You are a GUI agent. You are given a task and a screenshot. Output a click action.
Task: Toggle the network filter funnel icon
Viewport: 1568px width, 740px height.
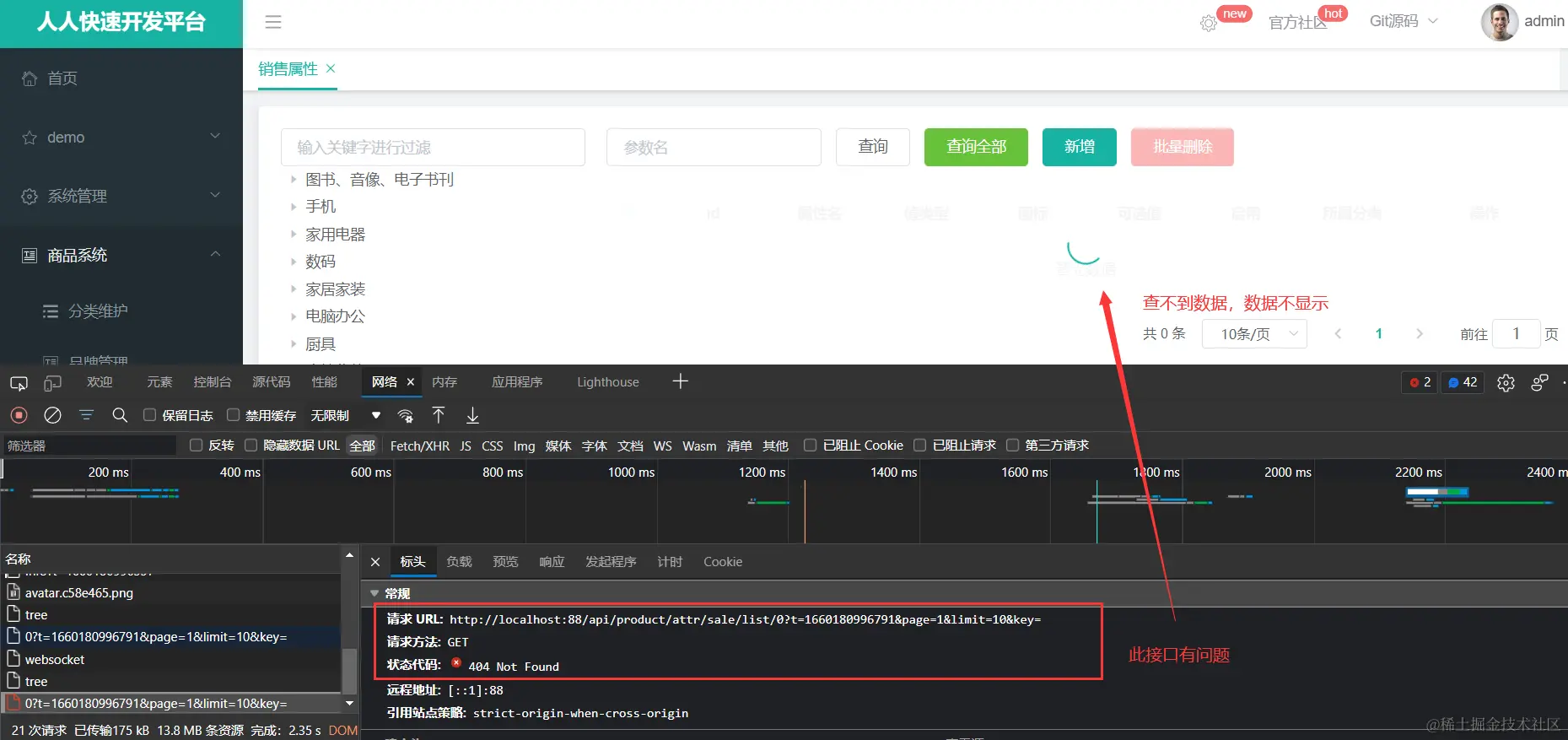(86, 415)
